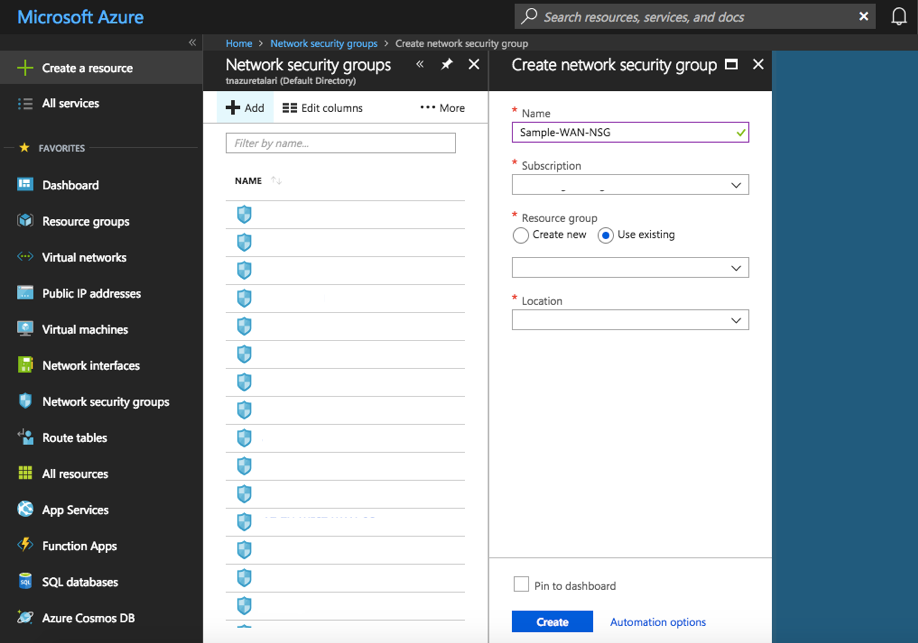The image size is (918, 643).
Task: Click the notifications bell icon
Action: [898, 17]
